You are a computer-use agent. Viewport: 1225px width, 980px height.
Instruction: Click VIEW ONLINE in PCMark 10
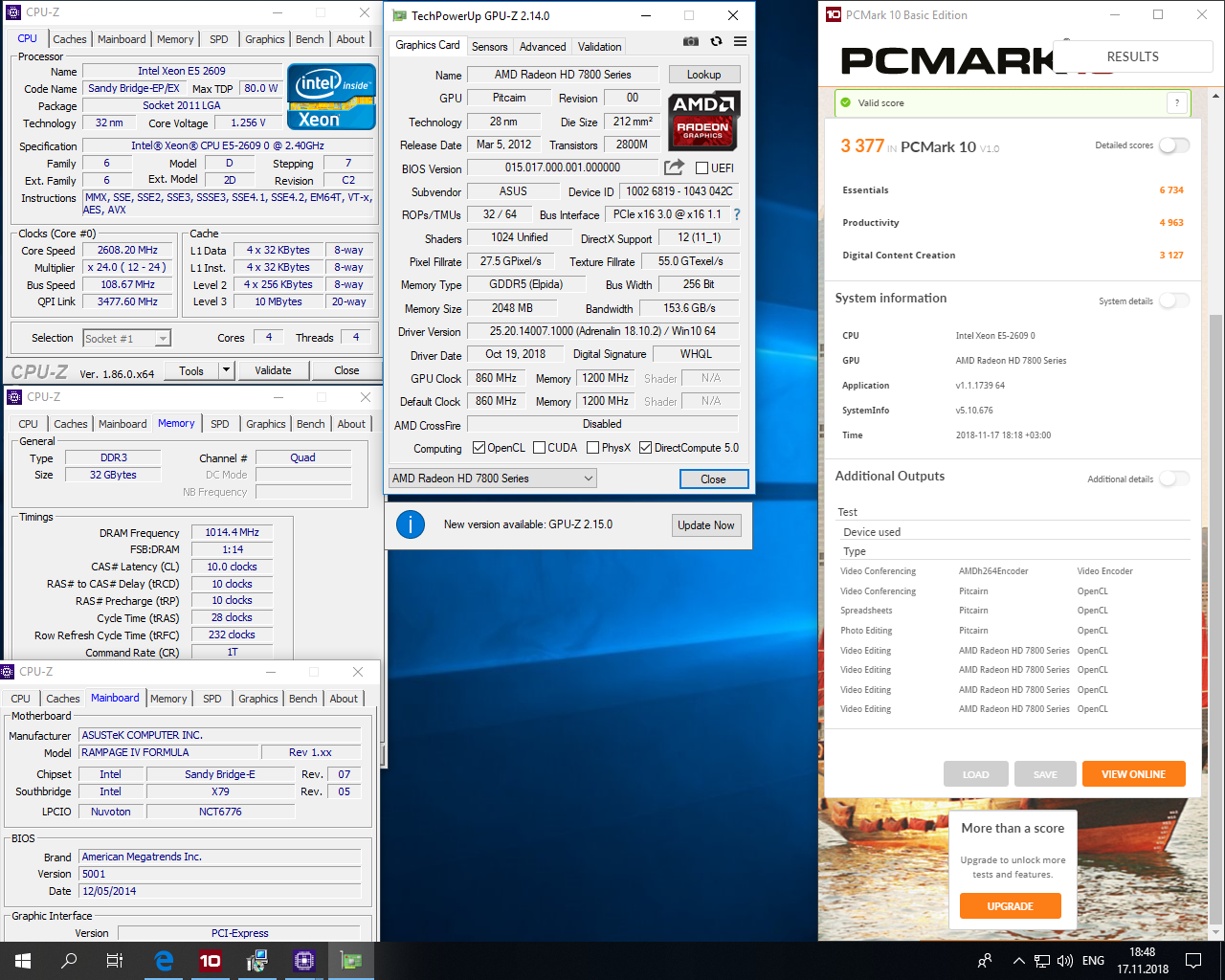coord(1133,774)
